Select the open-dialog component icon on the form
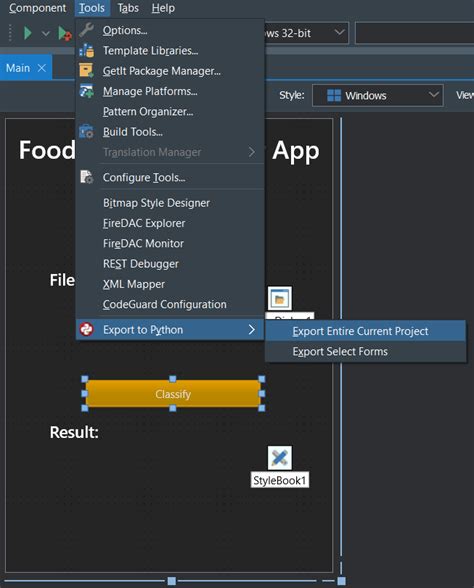Image resolution: width=474 pixels, height=588 pixels. point(280,299)
